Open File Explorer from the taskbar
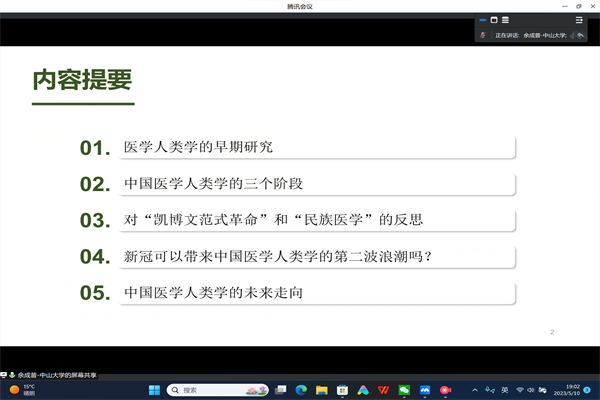600x400 pixels. pos(321,390)
